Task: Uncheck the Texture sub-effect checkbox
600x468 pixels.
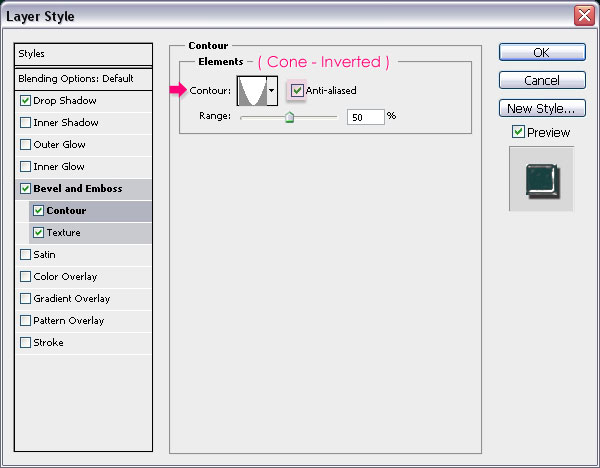Action: pos(38,233)
